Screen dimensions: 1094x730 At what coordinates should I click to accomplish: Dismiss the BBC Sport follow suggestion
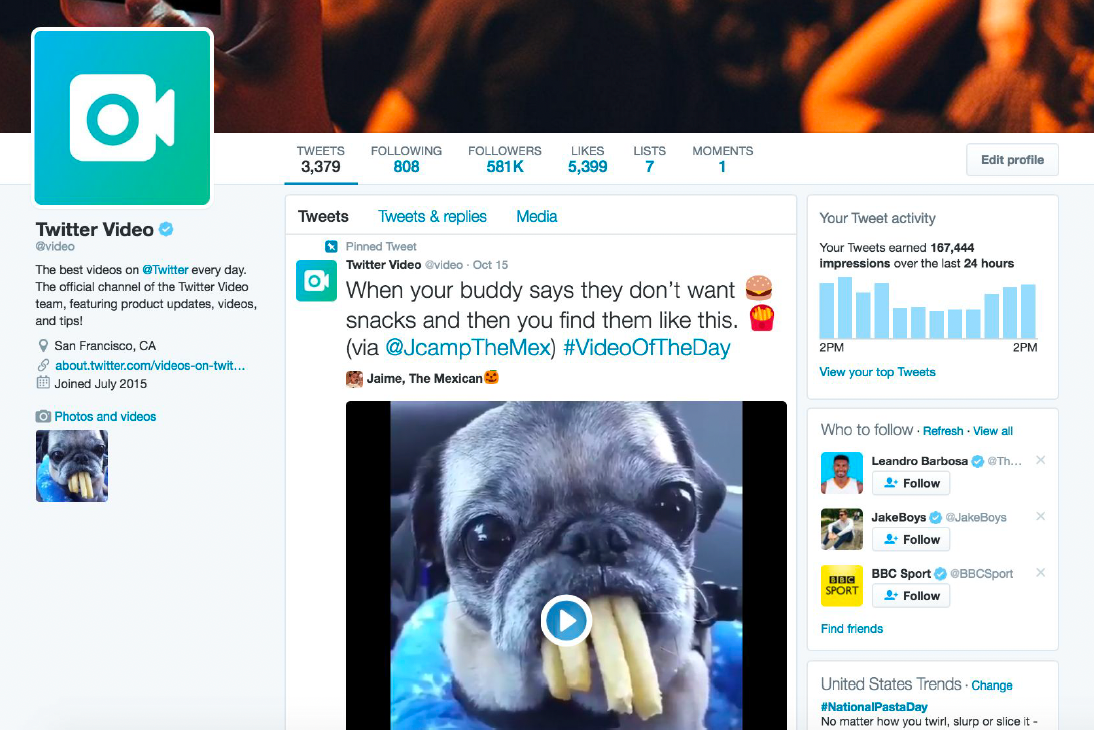pos(1040,572)
